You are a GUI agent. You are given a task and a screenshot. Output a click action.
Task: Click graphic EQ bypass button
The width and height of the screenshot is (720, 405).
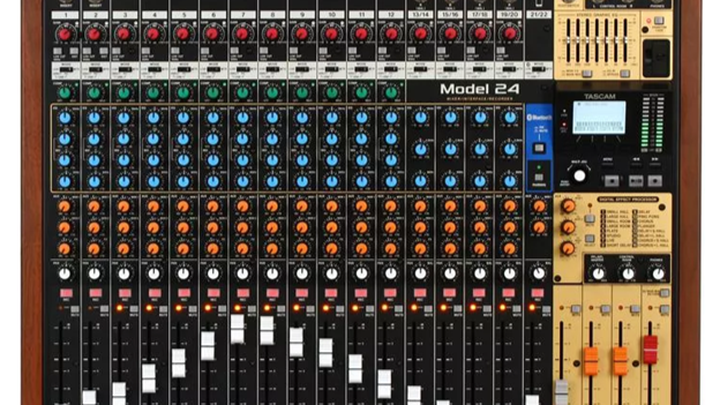pyautogui.click(x=624, y=74)
